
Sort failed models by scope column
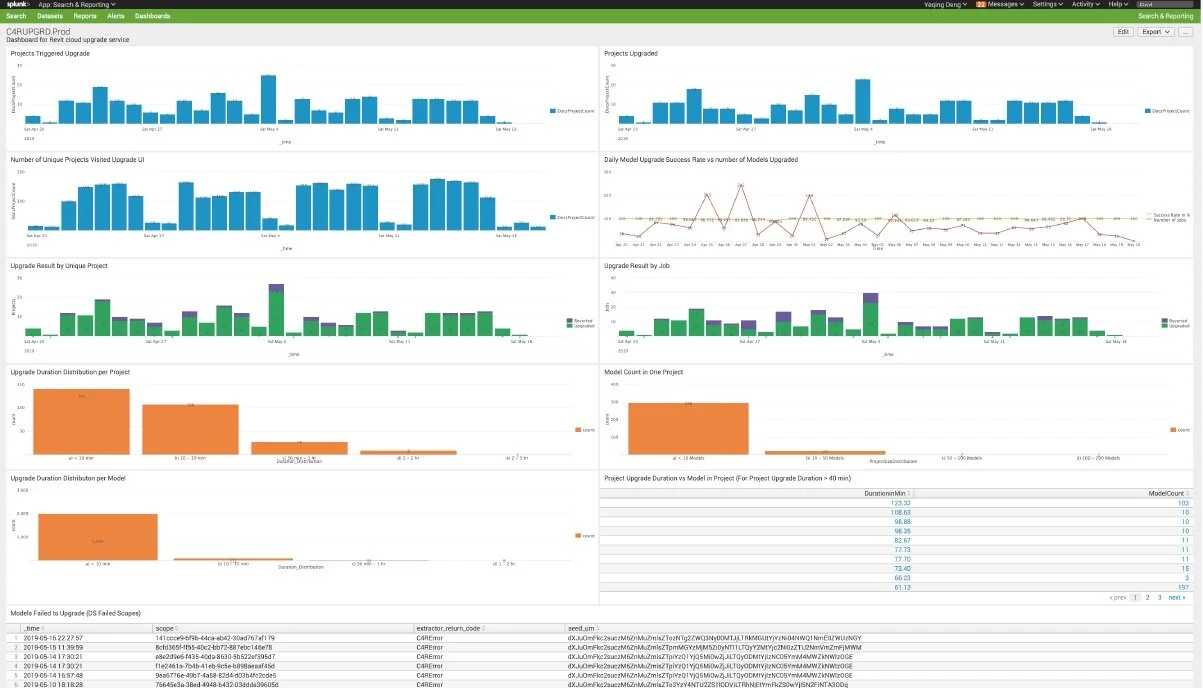[x=167, y=628]
